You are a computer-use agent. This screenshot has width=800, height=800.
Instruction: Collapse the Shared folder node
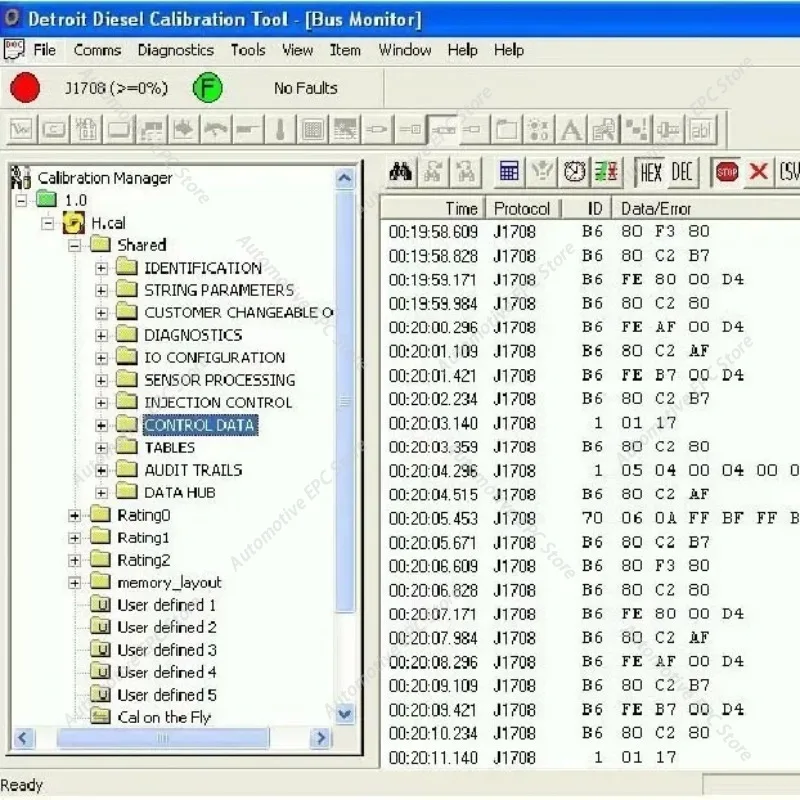click(x=75, y=245)
